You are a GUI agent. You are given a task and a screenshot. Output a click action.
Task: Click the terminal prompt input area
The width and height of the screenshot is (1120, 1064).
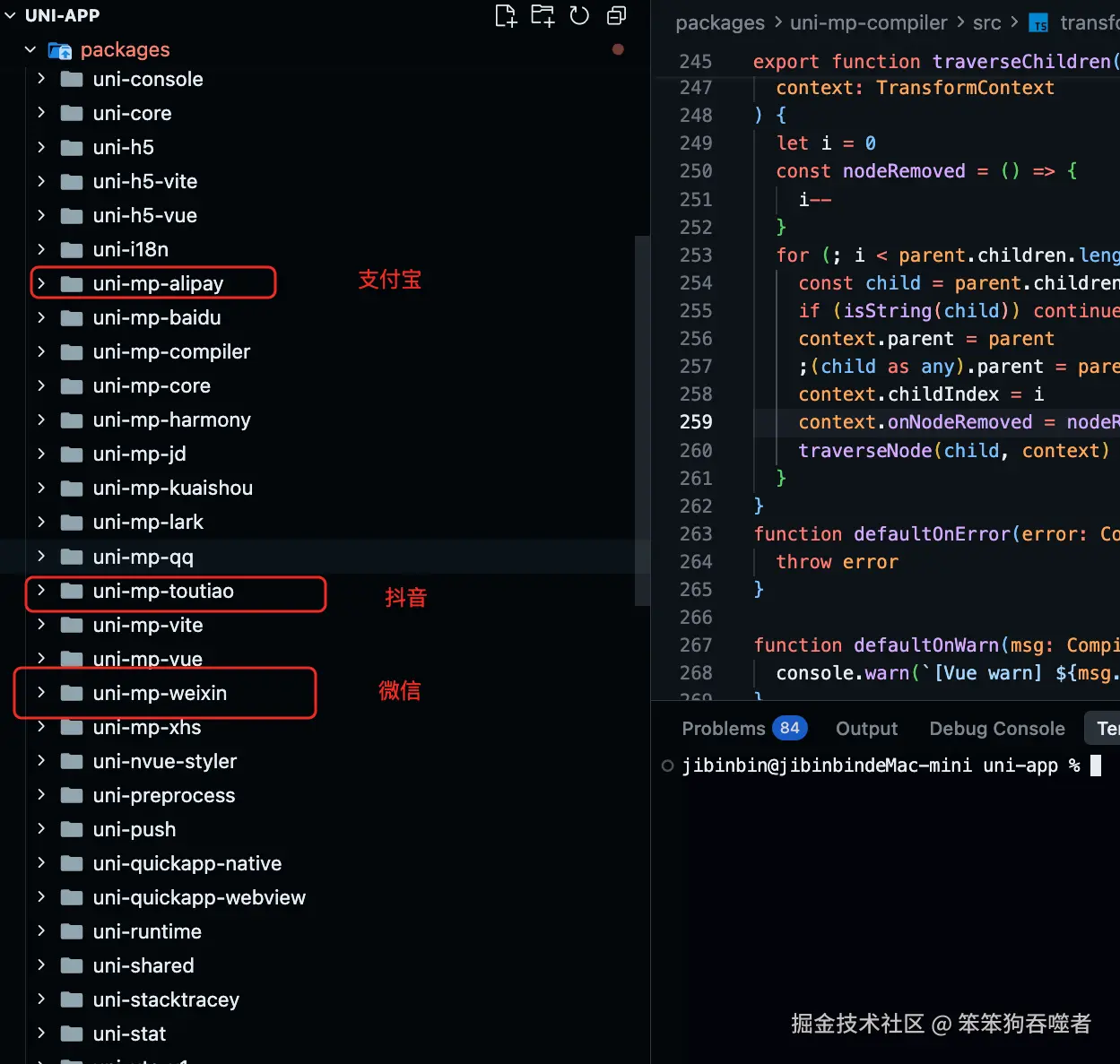point(1095,766)
